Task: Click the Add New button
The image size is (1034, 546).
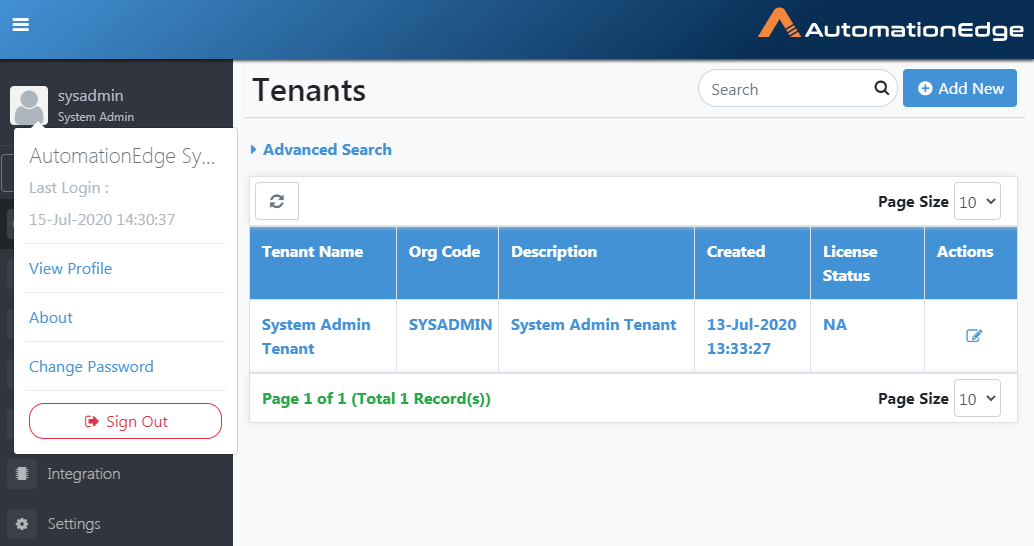Action: [959, 88]
